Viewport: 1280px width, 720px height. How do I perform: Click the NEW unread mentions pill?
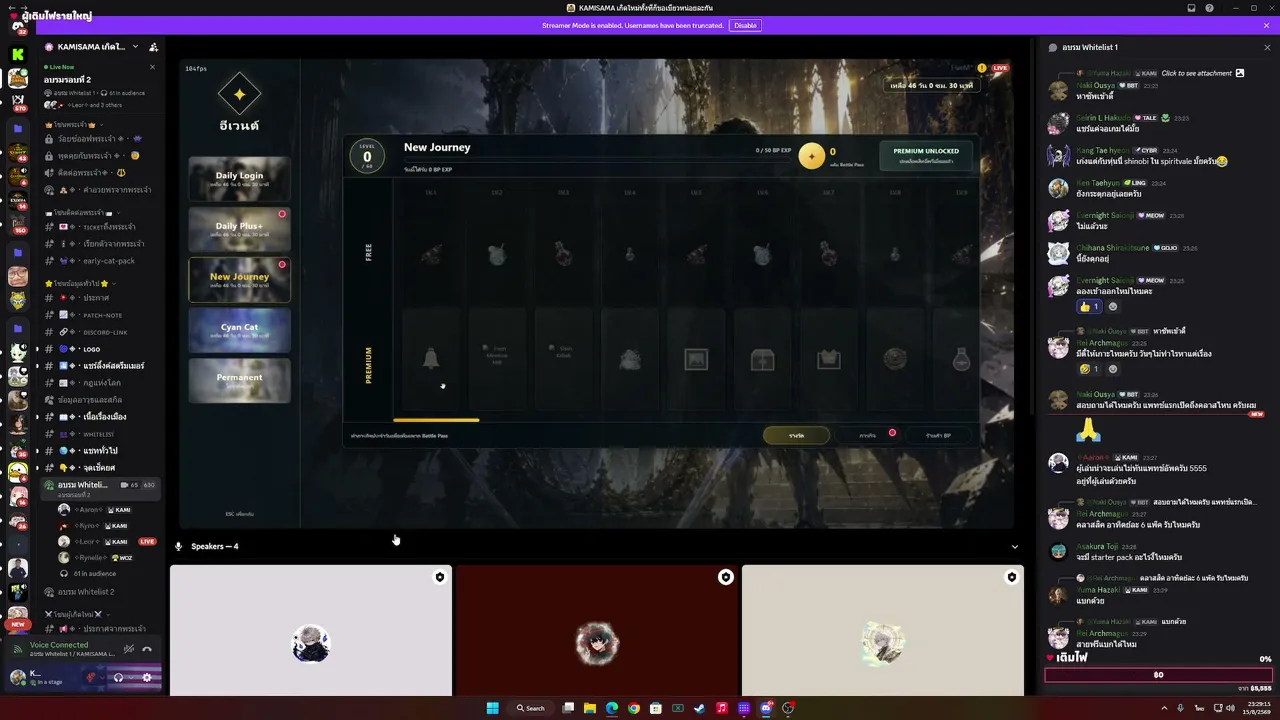point(18,625)
